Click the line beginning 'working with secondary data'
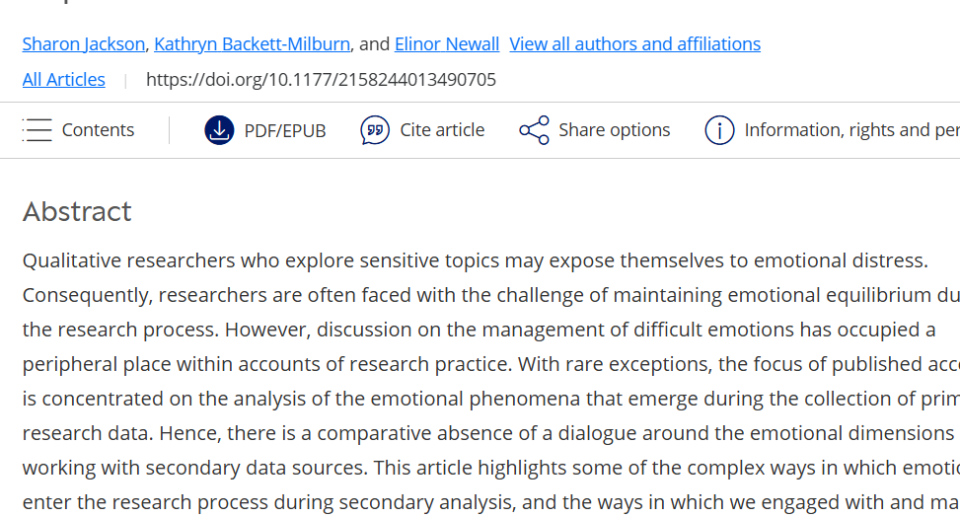 click(491, 468)
